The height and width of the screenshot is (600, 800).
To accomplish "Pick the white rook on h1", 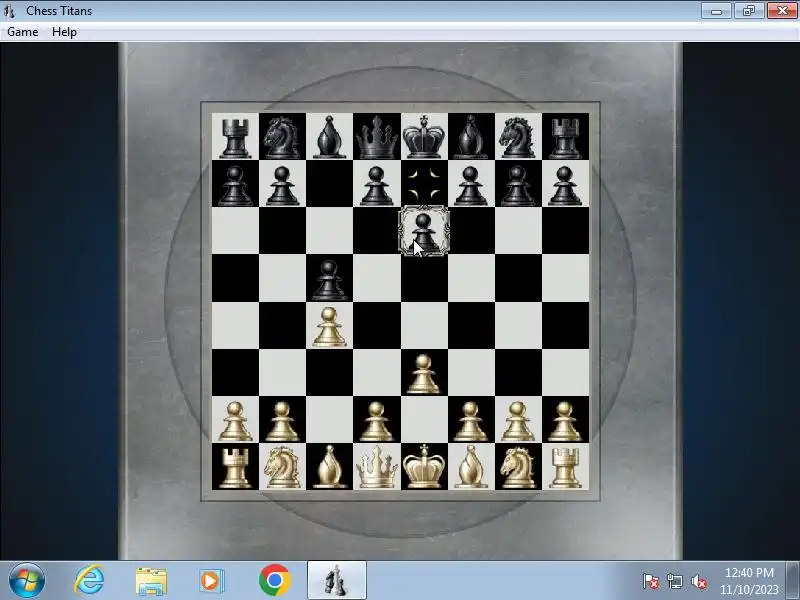I will [565, 467].
